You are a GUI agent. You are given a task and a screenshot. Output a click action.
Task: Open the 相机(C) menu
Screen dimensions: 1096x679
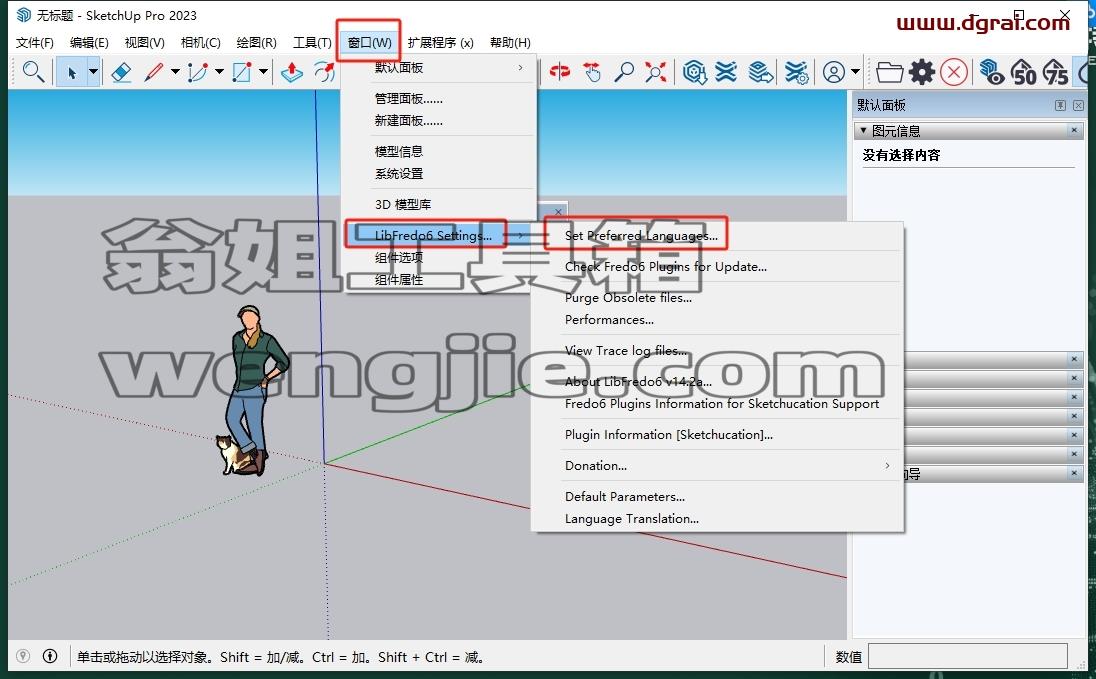(x=200, y=43)
